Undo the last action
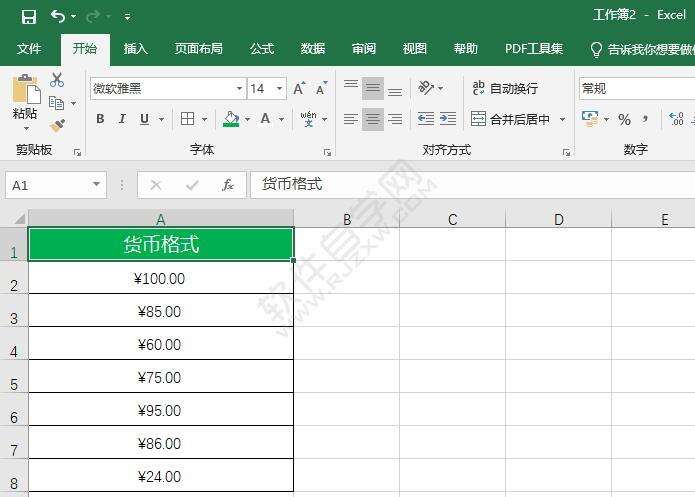This screenshot has width=695, height=497. click(58, 16)
